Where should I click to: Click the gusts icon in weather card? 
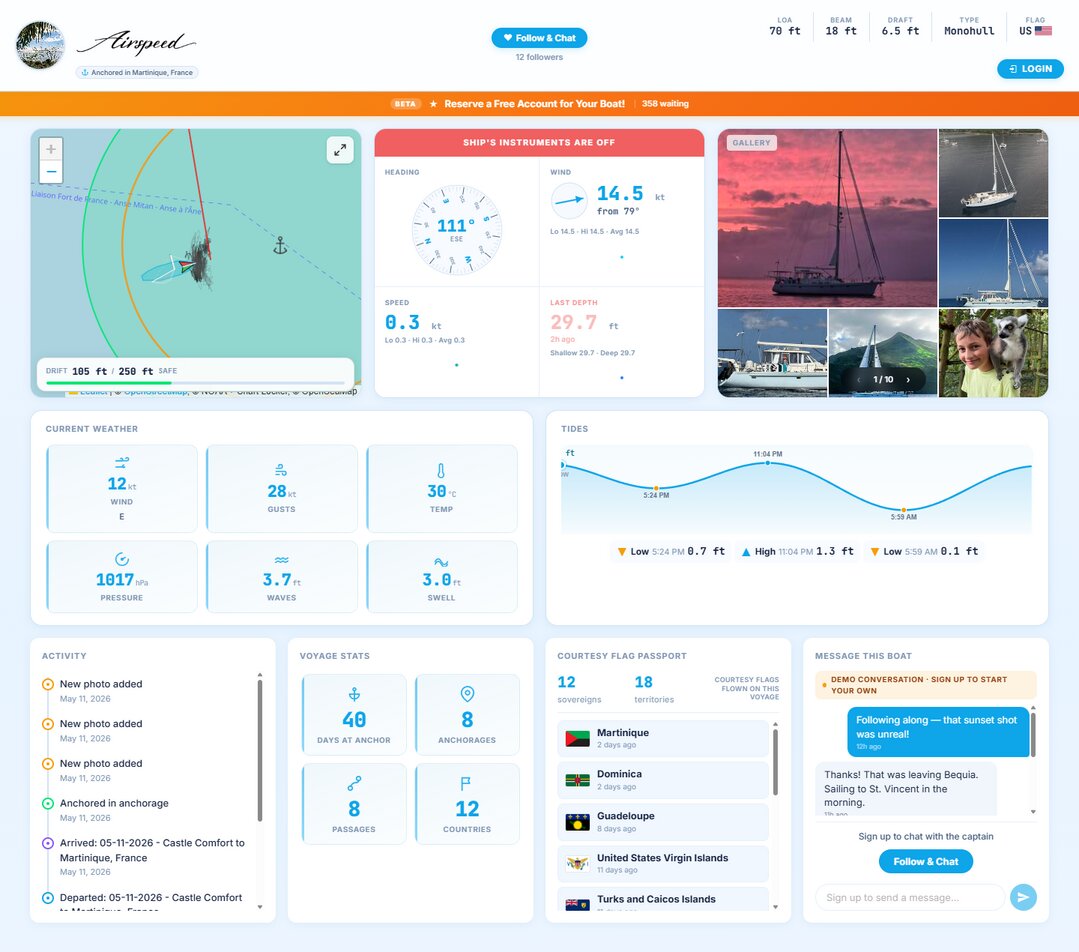click(x=281, y=470)
